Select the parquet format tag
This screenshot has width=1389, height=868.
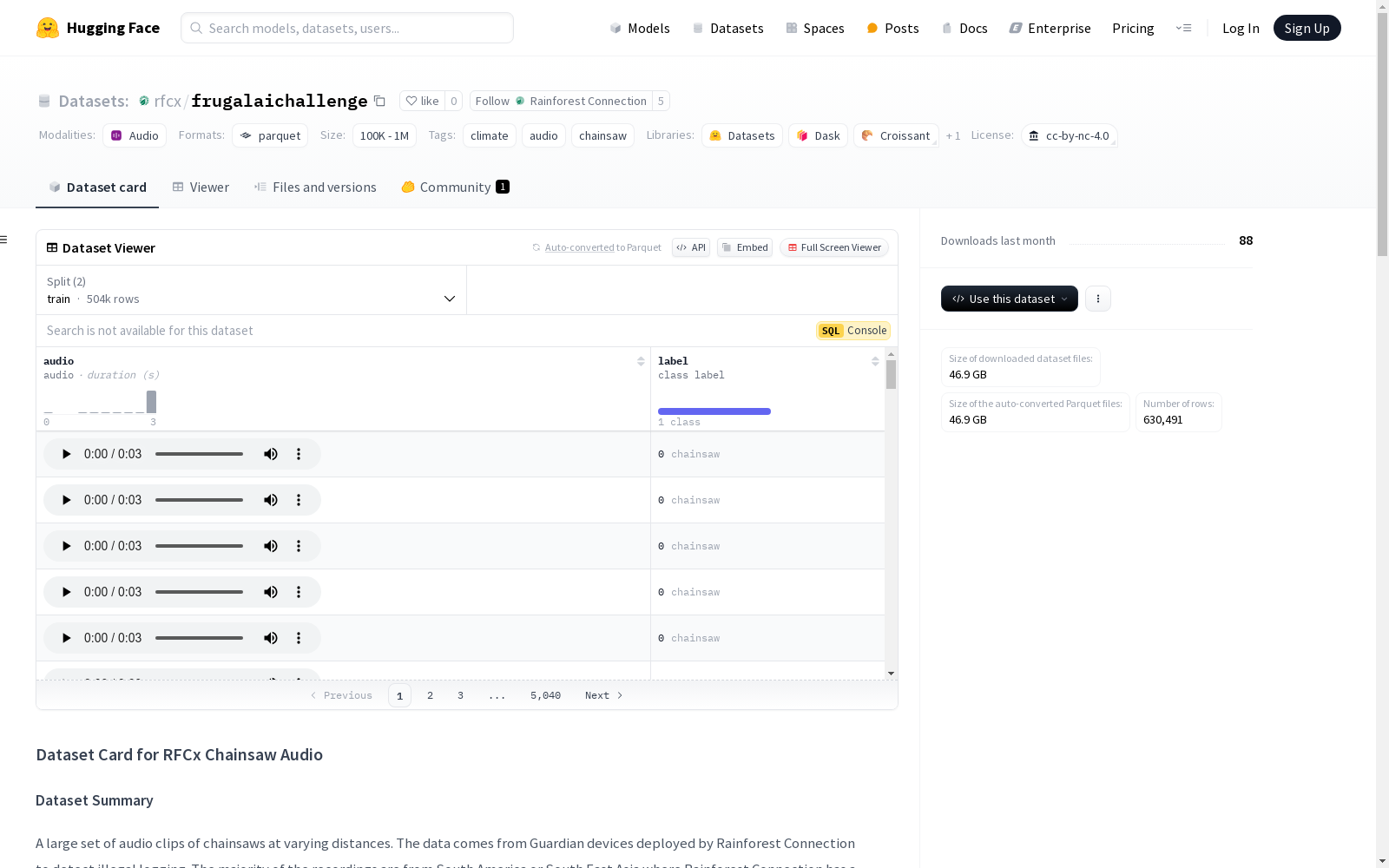click(x=270, y=135)
